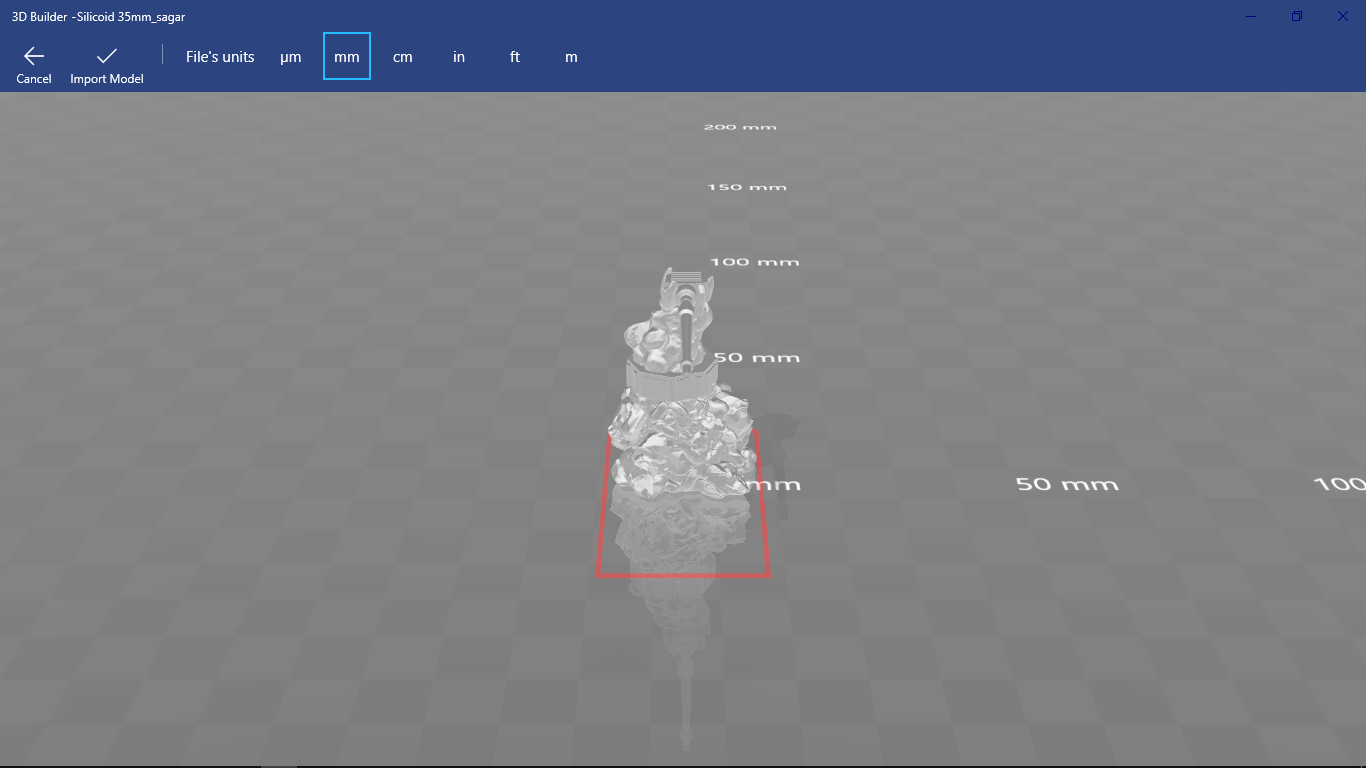The width and height of the screenshot is (1366, 768).
Task: Restore down the 3D Builder window
Action: click(1297, 16)
